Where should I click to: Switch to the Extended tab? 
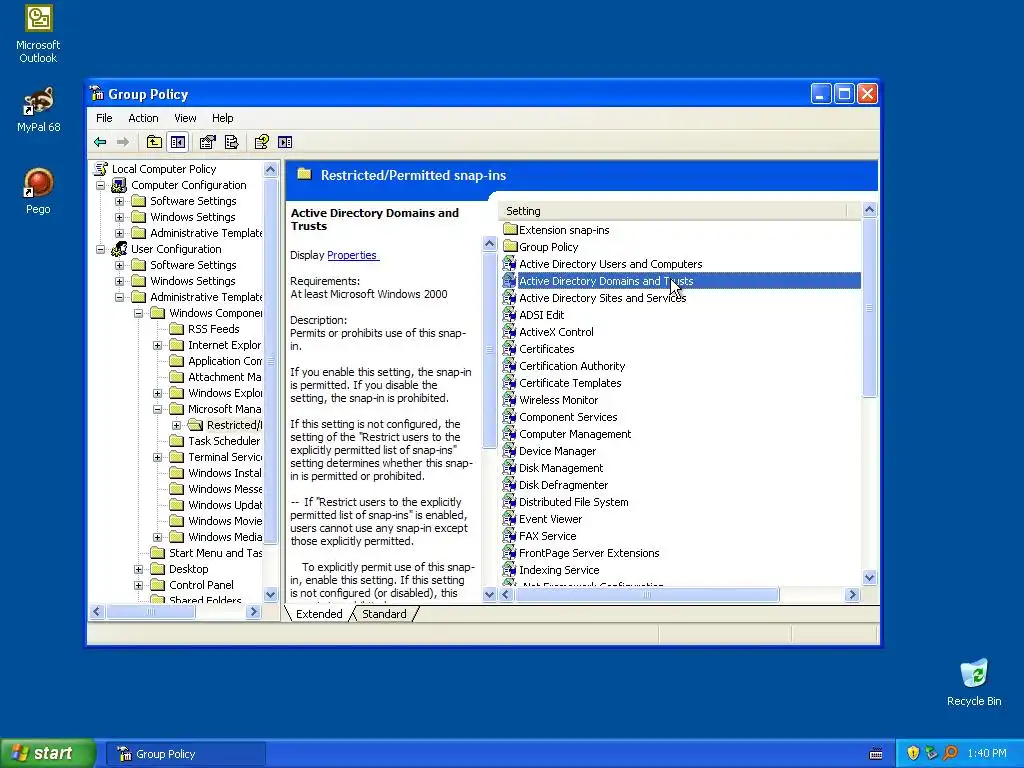click(x=319, y=614)
